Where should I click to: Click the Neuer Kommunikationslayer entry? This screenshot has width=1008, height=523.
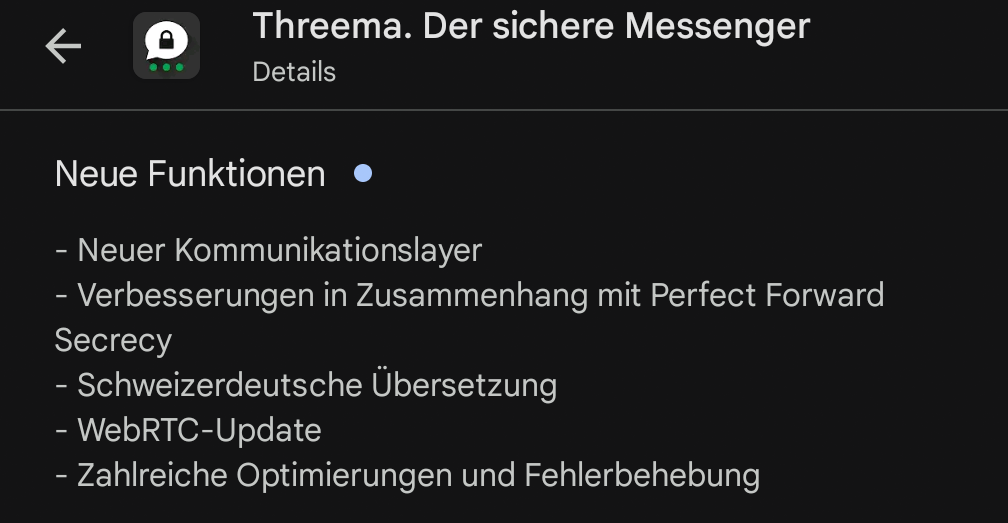[x=269, y=250]
